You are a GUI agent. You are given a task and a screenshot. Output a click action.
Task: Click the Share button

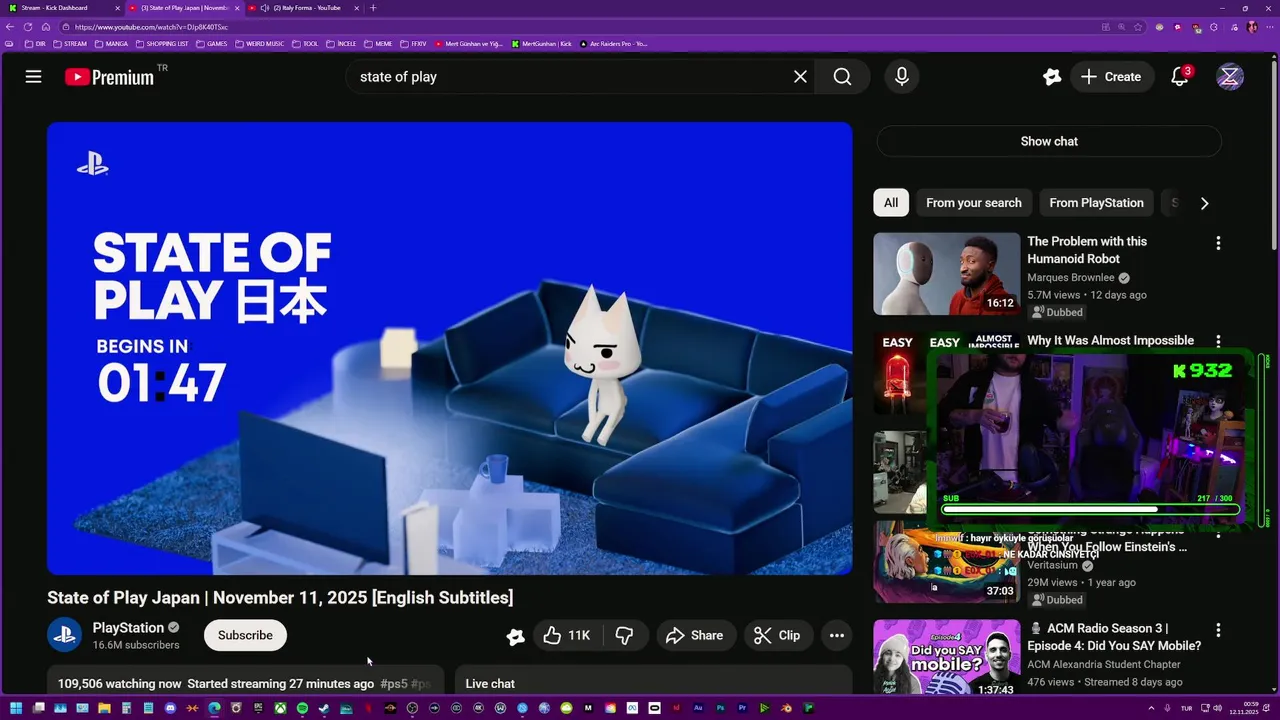coord(694,635)
